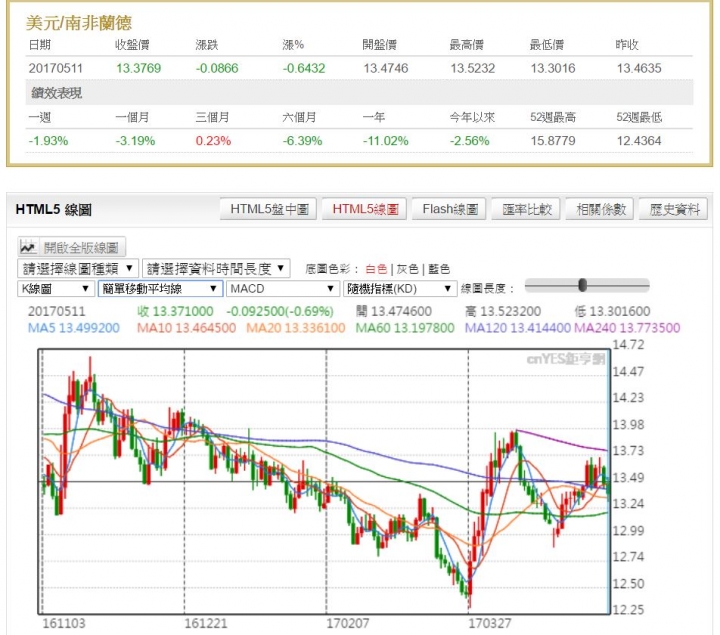This screenshot has height=635, width=720.
Task: Click the 170327 date axis label
Action: [x=489, y=624]
